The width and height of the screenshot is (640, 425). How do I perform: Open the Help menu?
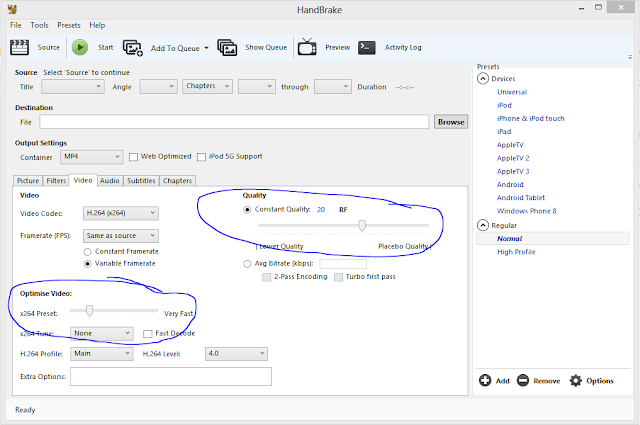pyautogui.click(x=97, y=25)
